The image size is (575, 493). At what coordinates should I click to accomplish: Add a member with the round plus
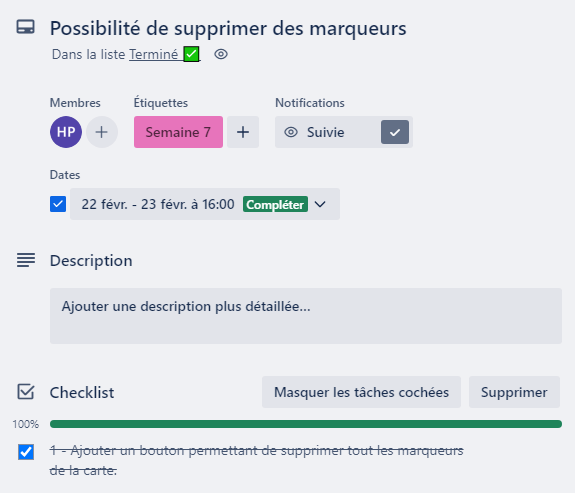pos(102,132)
